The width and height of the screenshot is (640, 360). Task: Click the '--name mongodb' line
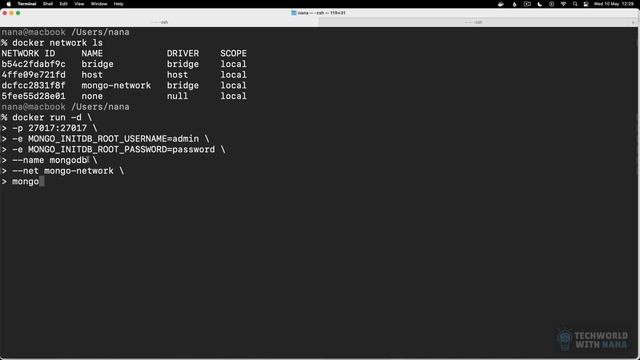click(x=49, y=160)
